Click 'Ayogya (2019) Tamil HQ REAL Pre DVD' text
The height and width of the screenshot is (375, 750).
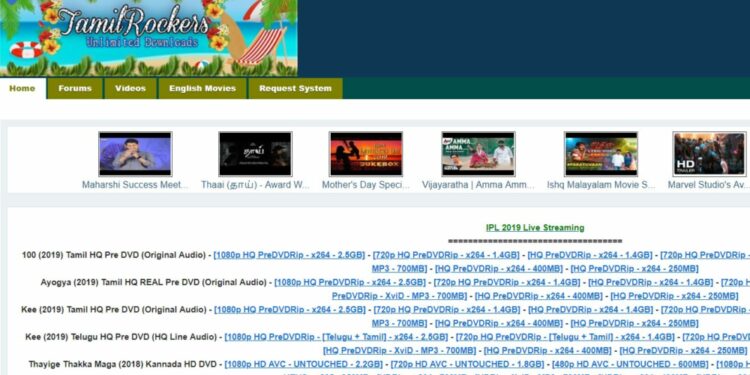coord(154,283)
